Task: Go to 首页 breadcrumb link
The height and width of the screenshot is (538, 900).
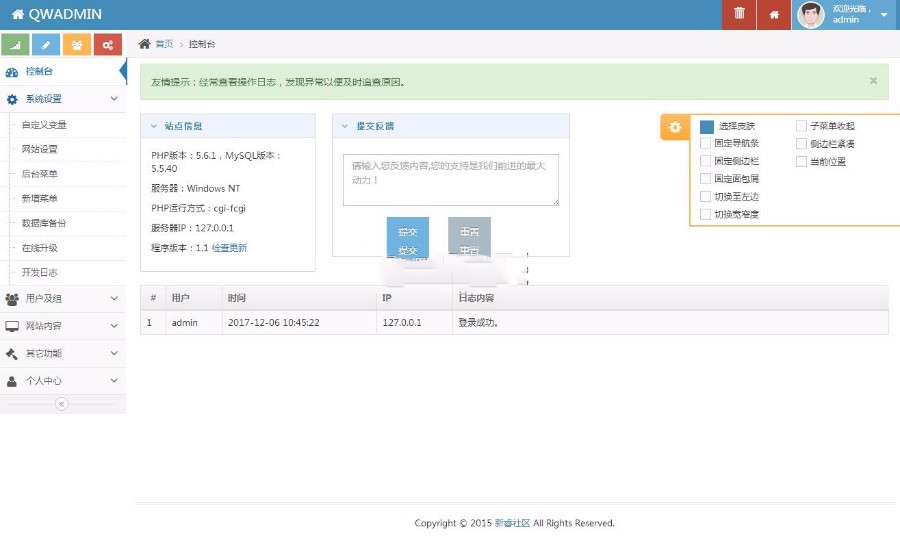Action: [x=164, y=44]
